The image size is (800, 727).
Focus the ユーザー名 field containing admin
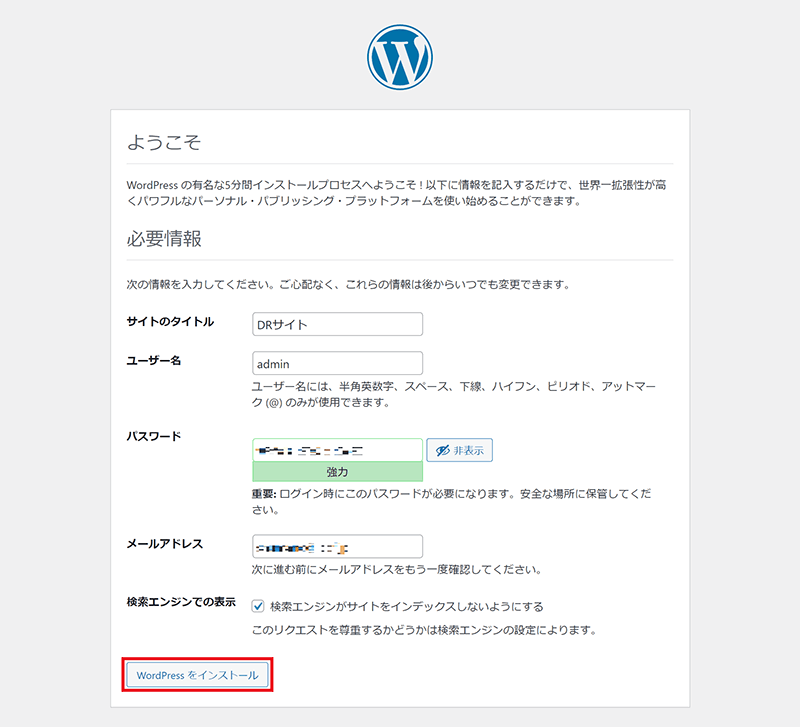337,363
